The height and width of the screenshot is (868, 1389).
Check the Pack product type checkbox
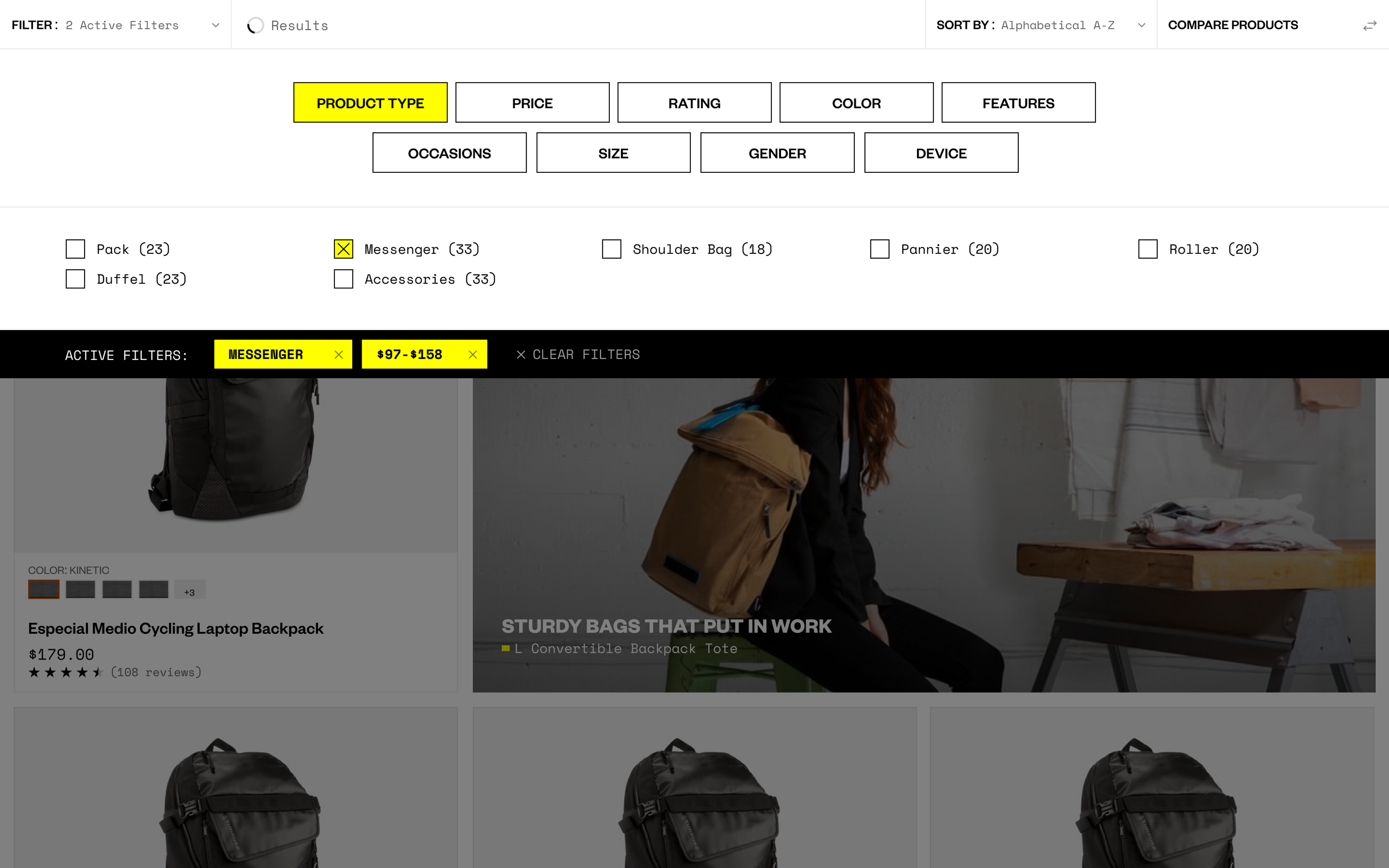(x=75, y=249)
